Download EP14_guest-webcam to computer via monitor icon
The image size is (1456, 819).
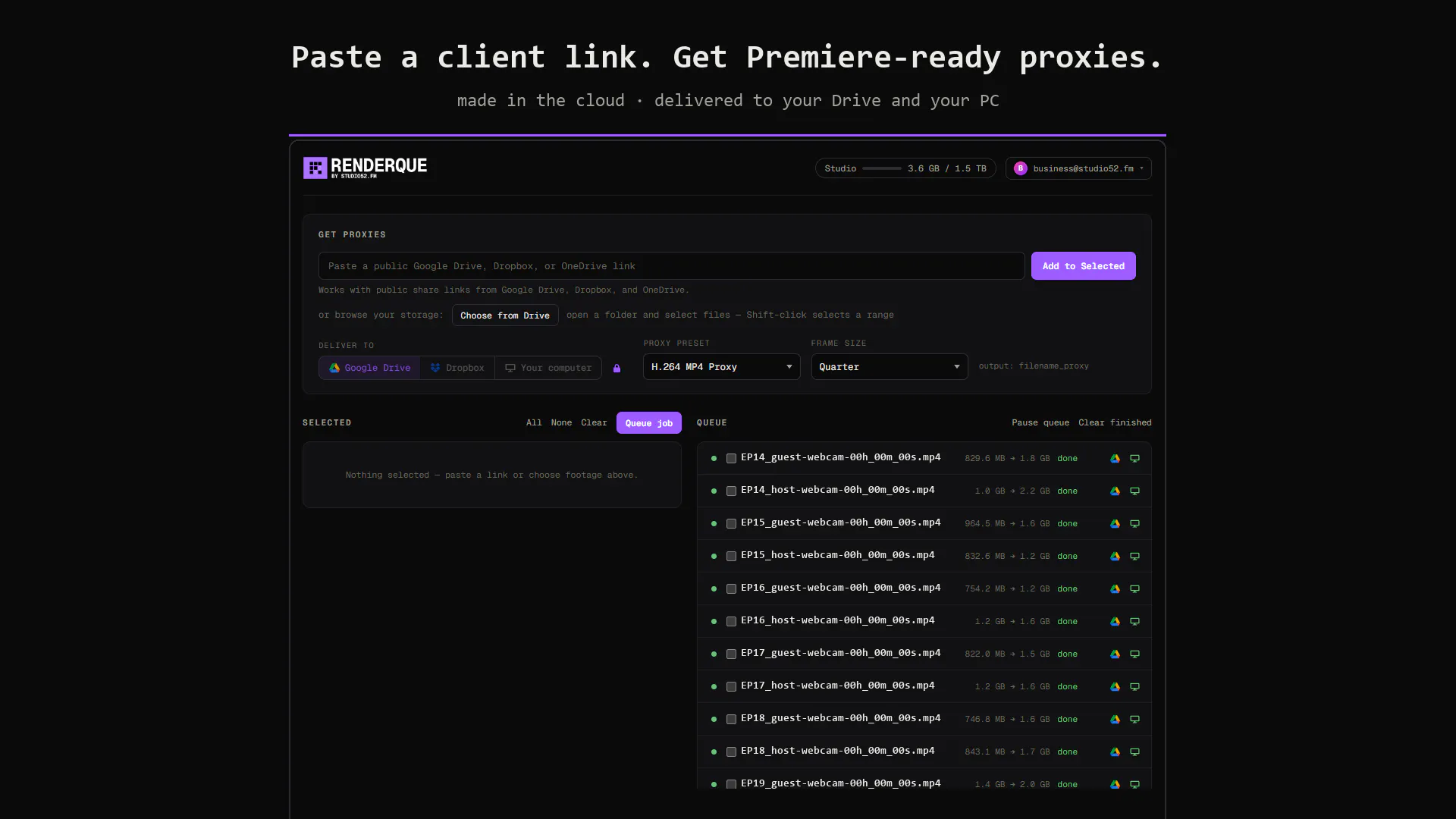coord(1134,459)
